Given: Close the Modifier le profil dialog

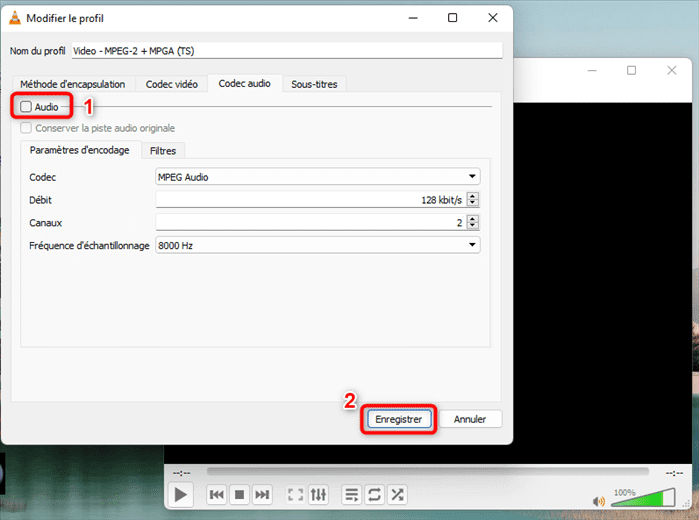Looking at the screenshot, I should 493,18.
